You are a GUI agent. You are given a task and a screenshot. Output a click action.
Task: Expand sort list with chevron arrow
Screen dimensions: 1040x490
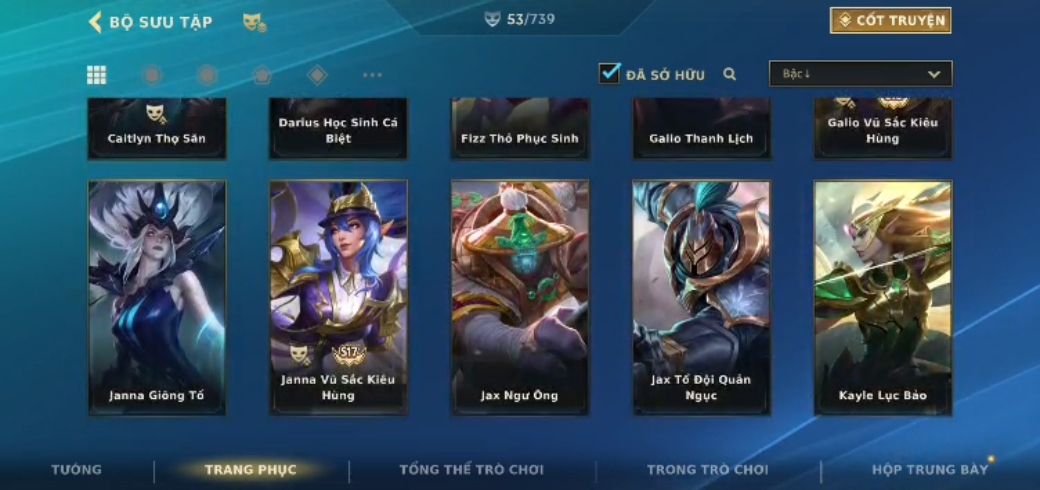(x=934, y=74)
